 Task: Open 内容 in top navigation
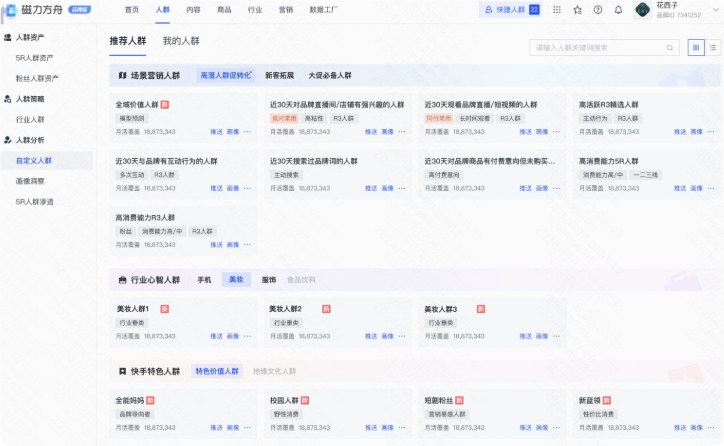point(193,10)
